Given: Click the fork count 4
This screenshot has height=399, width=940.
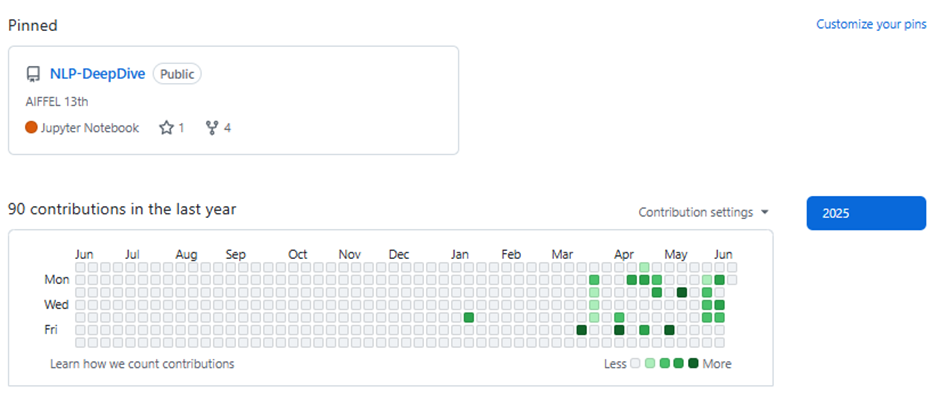Looking at the screenshot, I should click(227, 128).
